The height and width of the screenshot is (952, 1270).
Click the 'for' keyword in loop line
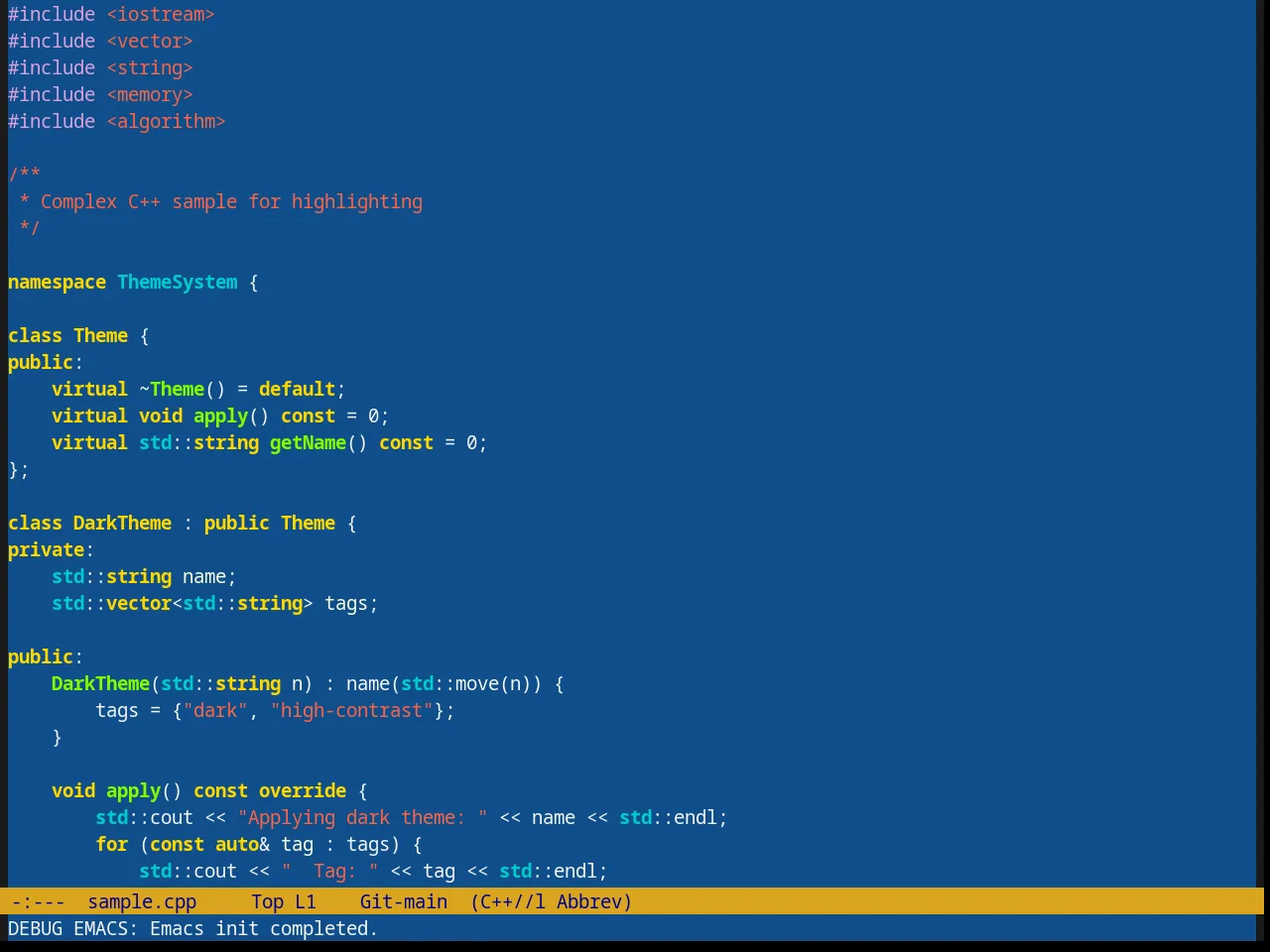(x=111, y=844)
